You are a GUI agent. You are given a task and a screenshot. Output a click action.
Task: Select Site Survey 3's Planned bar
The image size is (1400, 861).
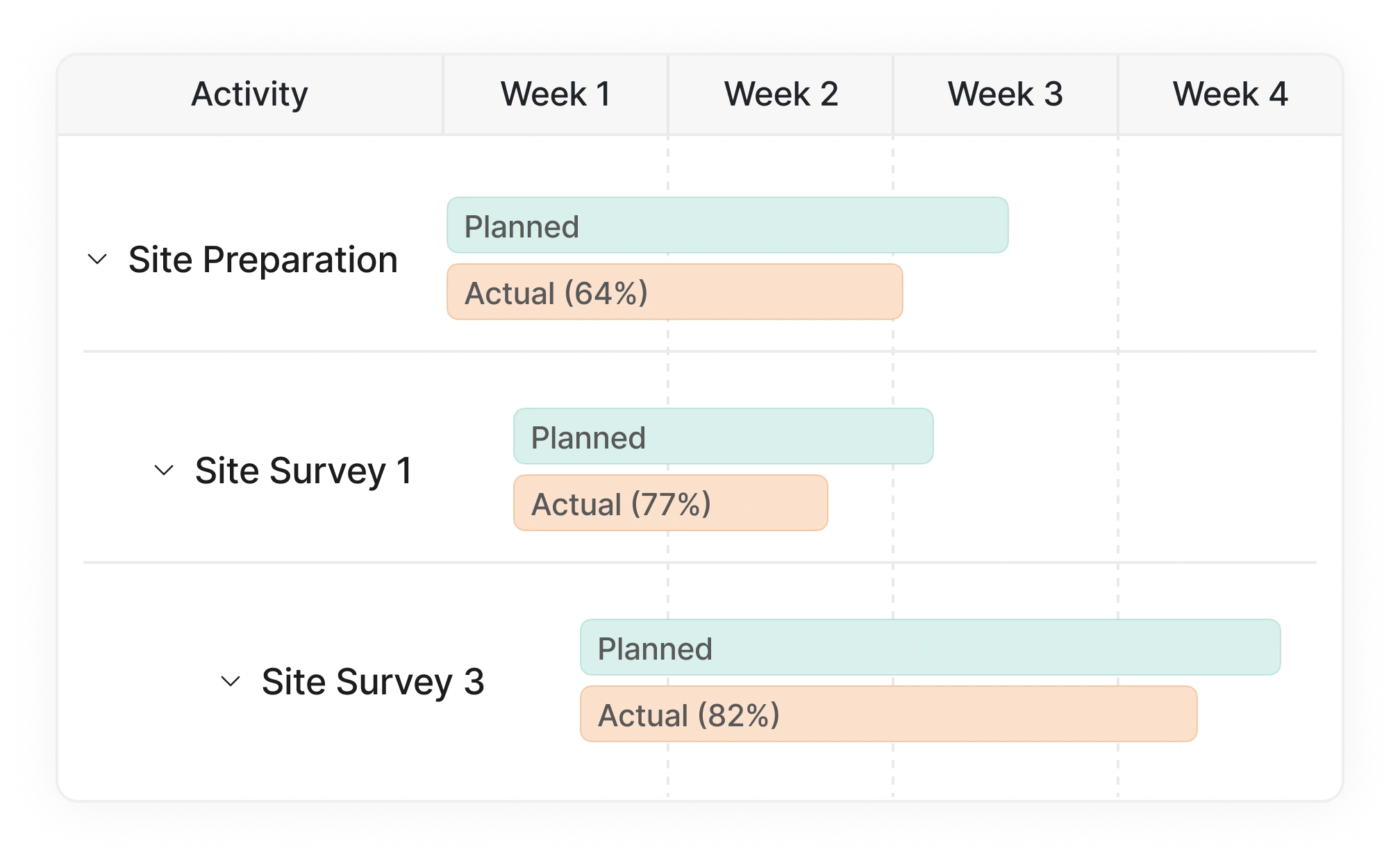tap(930, 648)
